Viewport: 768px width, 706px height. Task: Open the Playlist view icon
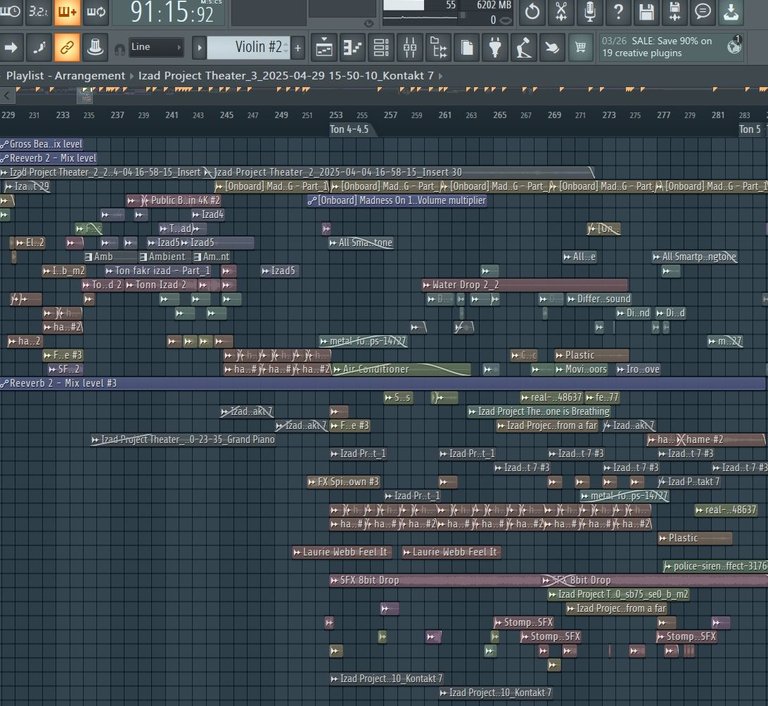(324, 48)
